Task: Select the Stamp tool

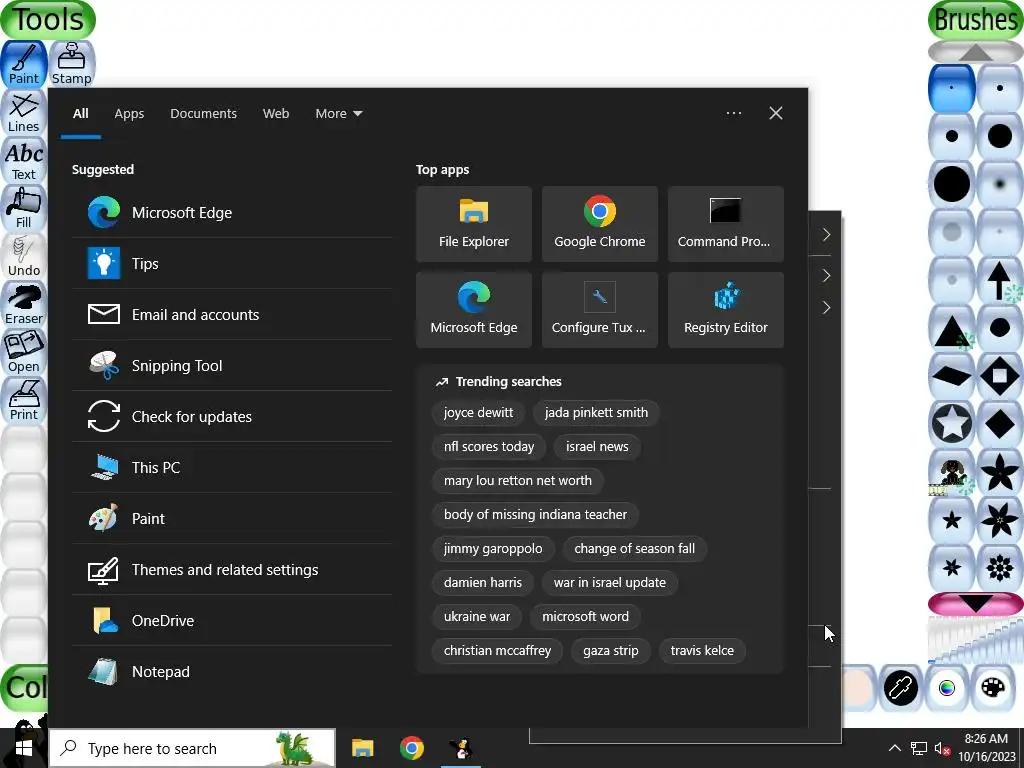Action: [x=71, y=64]
